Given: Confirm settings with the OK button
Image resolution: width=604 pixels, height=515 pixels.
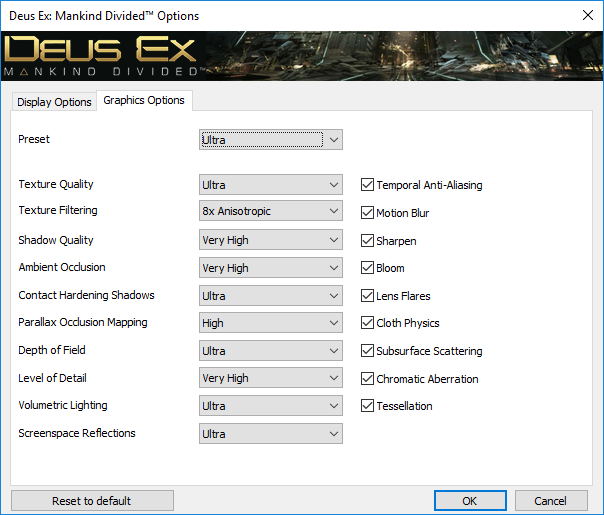Looking at the screenshot, I should click(470, 501).
